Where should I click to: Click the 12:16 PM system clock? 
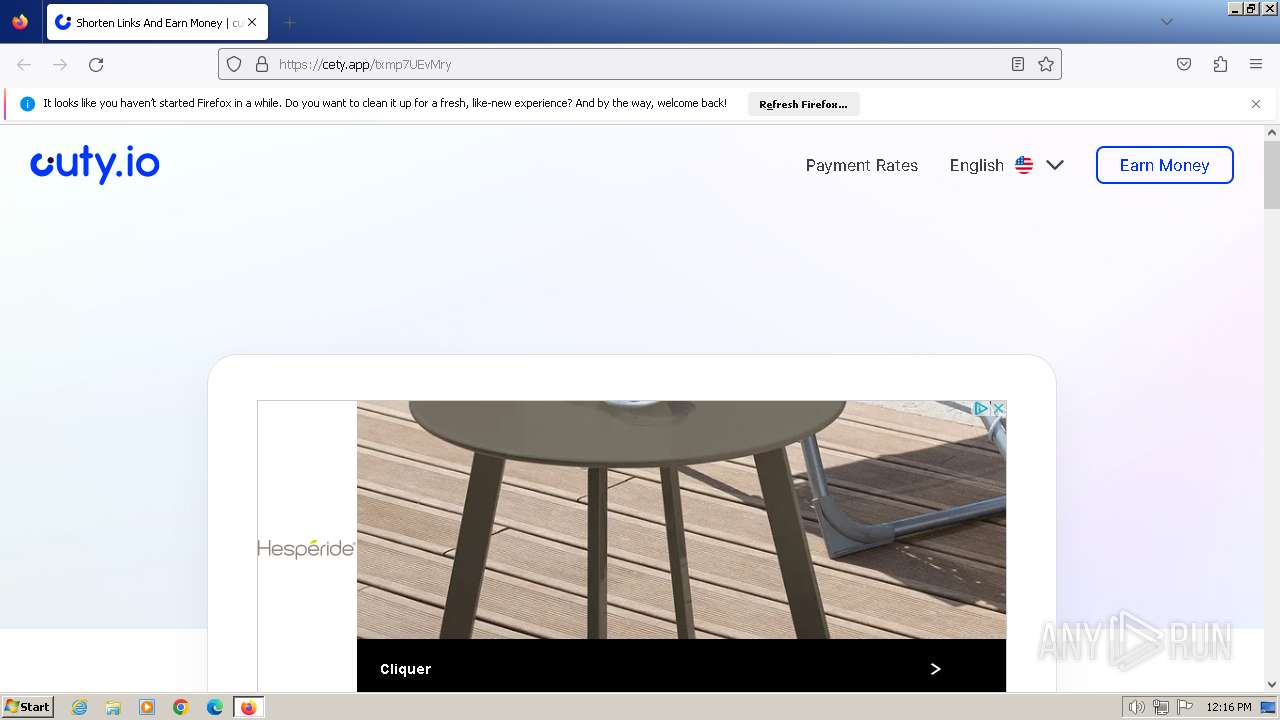1229,707
